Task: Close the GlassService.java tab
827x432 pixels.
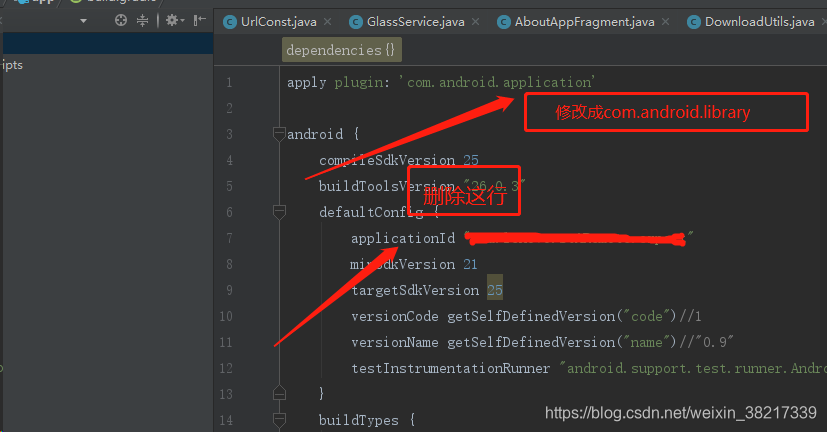Action: 476,22
